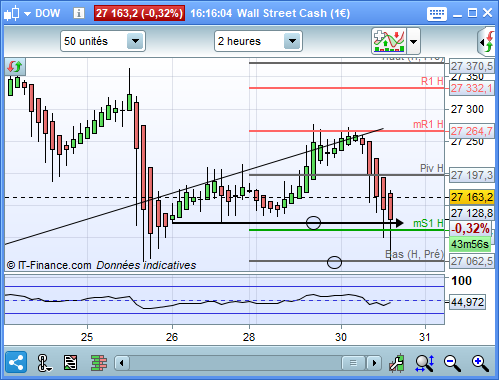Image resolution: width=499 pixels, height=380 pixels.
Task: Open the dropdown arrow next to DOW
Action: 27,14
